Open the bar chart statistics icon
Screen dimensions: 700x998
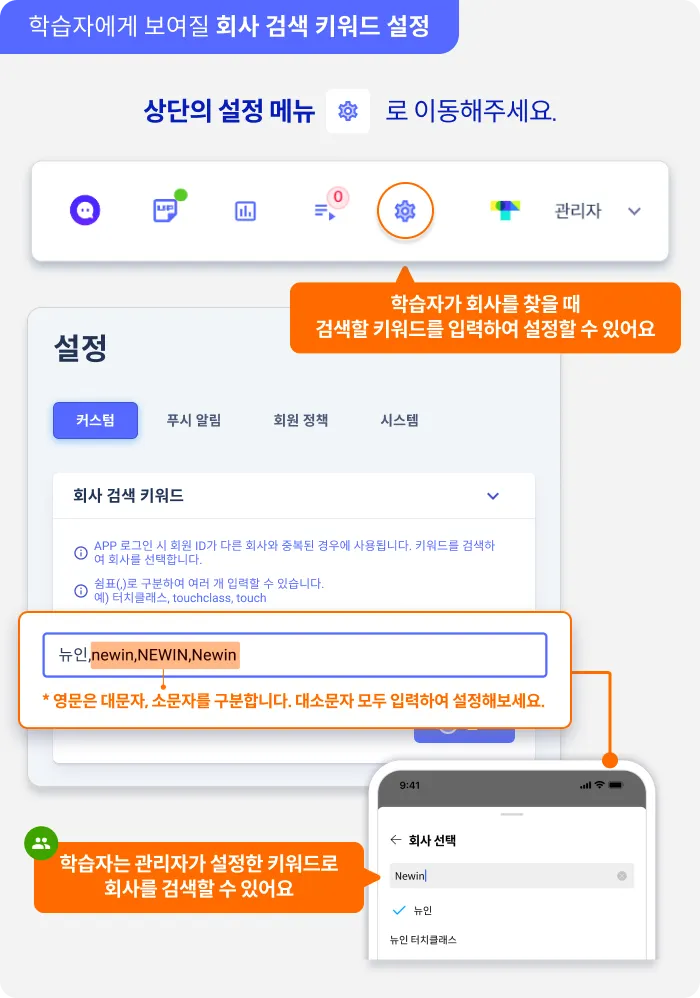tap(246, 211)
